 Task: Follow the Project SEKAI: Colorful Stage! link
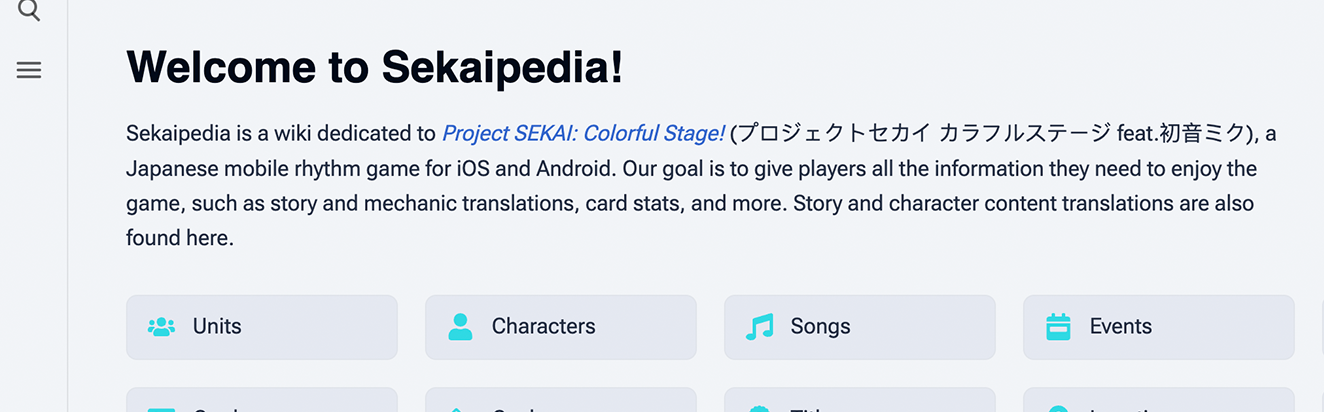[x=583, y=134]
